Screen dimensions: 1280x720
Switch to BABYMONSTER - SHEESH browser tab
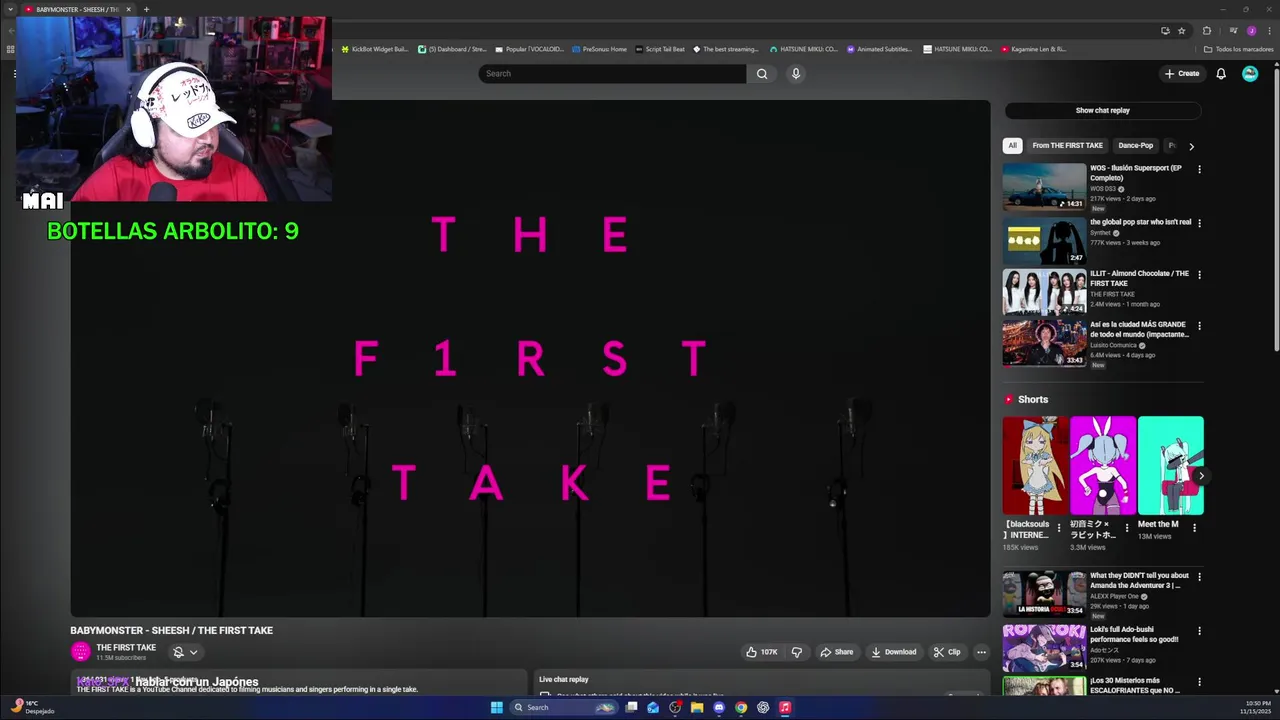tap(77, 9)
